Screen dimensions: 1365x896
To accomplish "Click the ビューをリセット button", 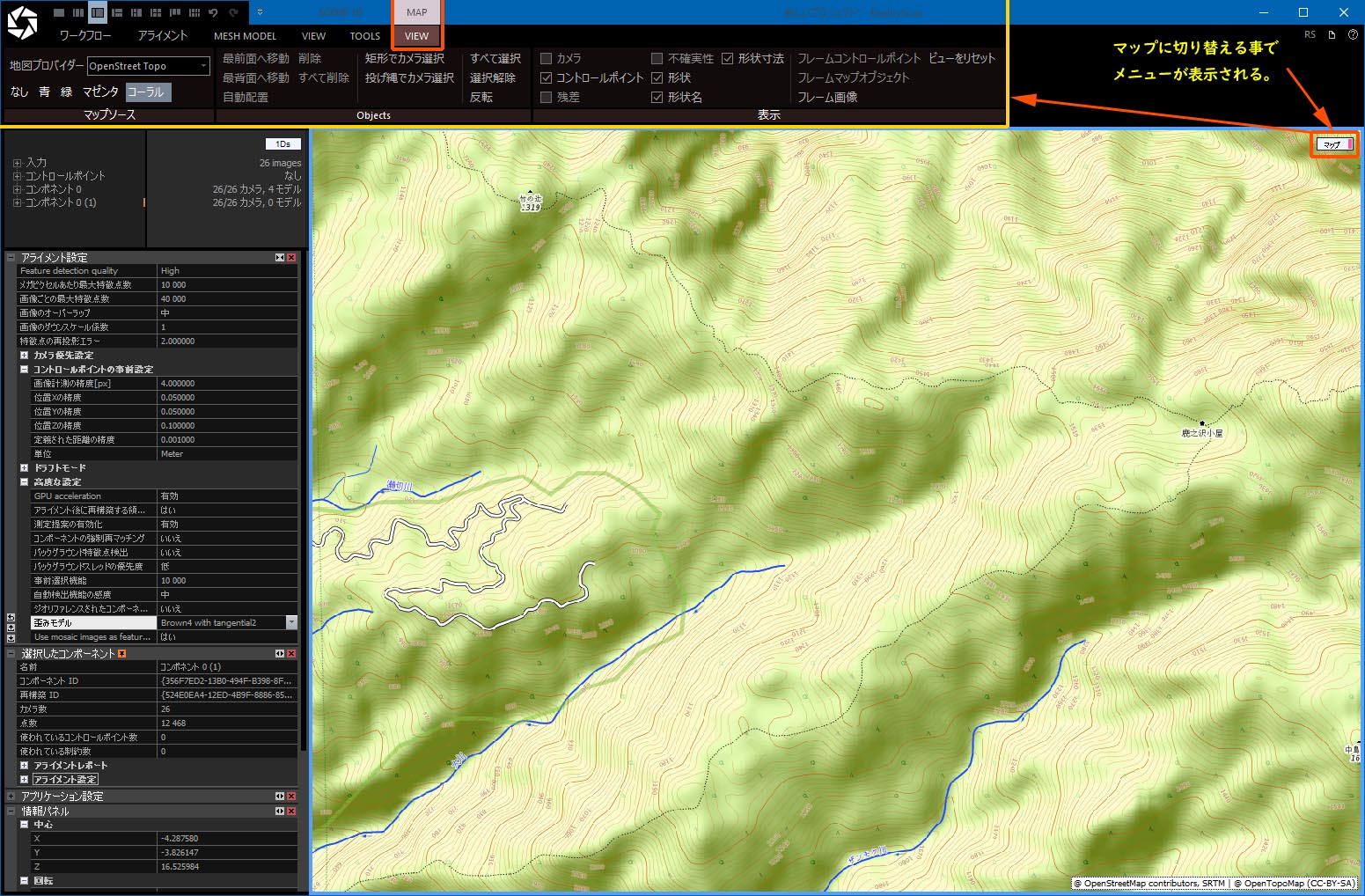I will pos(962,58).
